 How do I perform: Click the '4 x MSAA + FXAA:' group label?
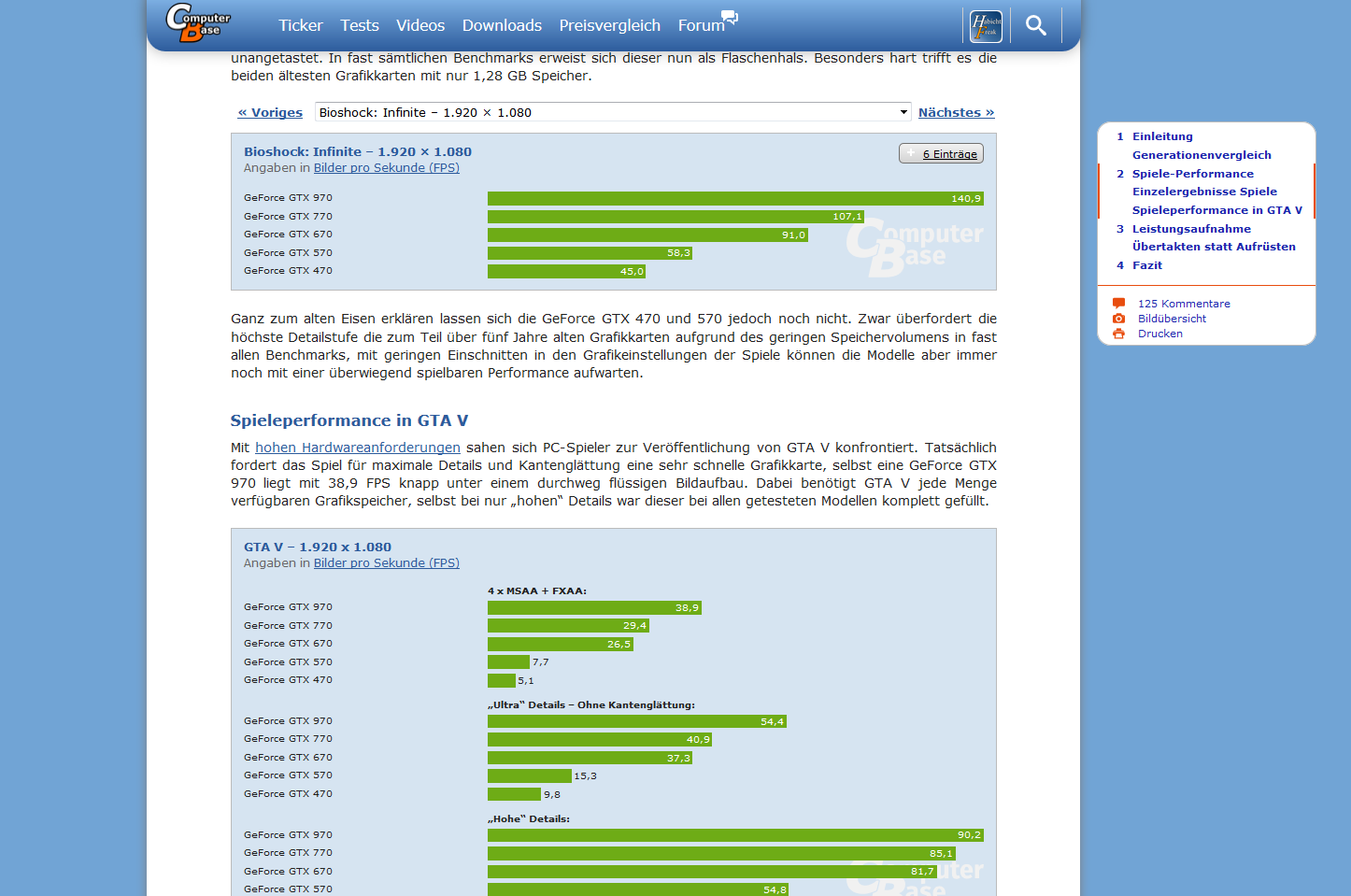coord(537,590)
